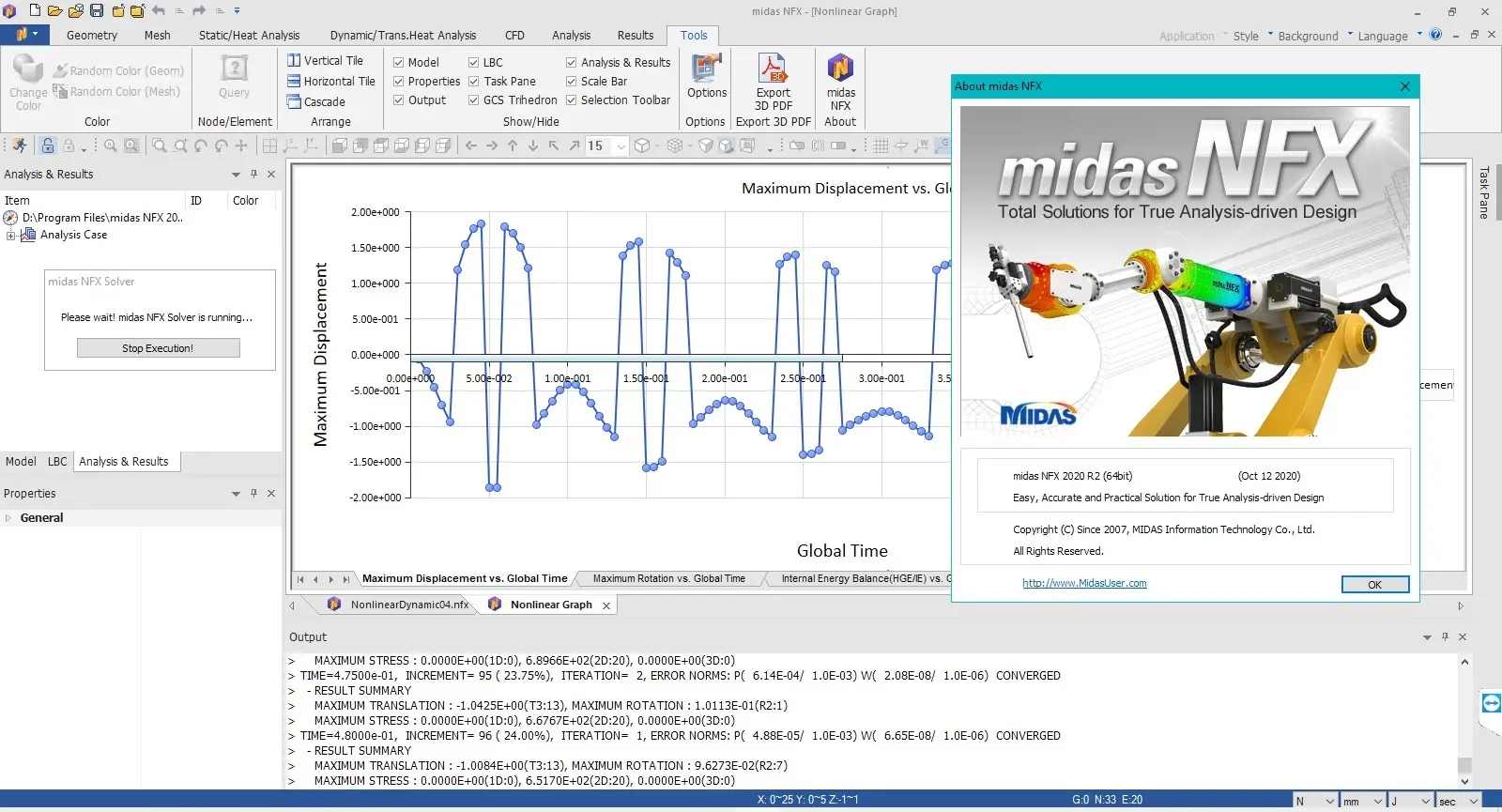
Task: Expand the Analysis Case tree node
Action: [x=10, y=235]
